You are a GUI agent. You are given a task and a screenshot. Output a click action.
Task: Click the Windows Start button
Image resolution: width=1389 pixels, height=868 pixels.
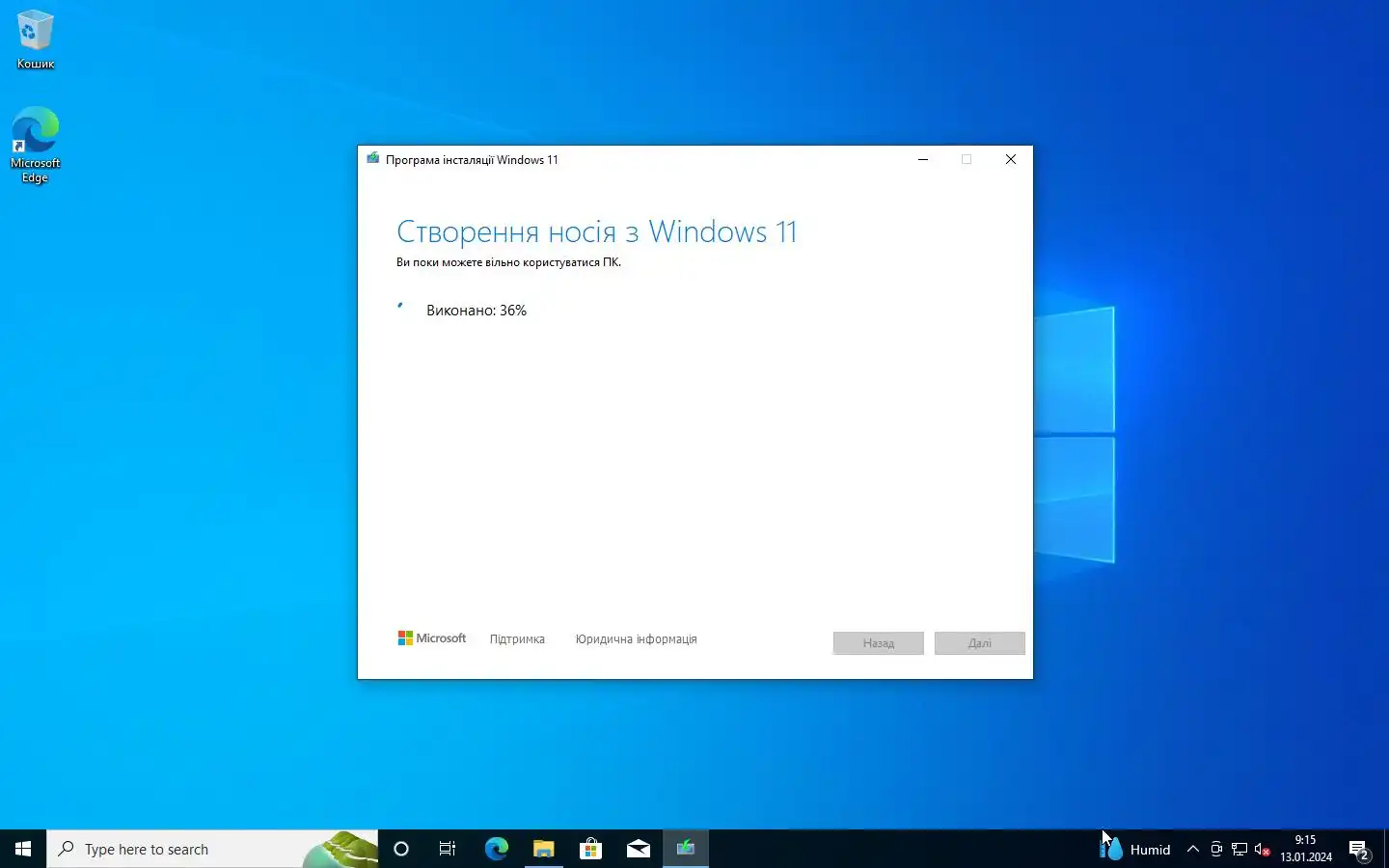pyautogui.click(x=23, y=849)
